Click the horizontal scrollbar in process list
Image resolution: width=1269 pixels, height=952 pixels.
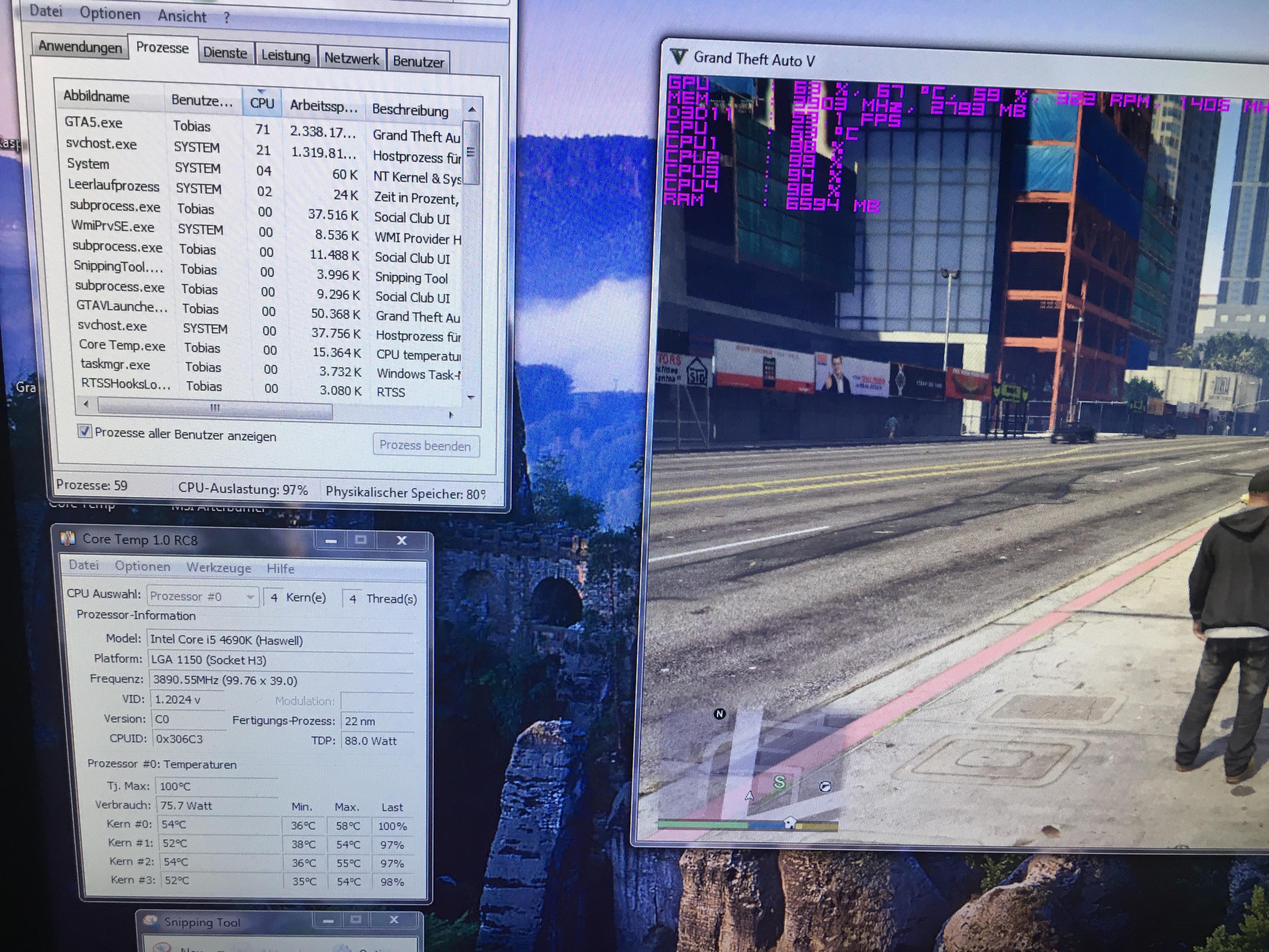pos(215,408)
